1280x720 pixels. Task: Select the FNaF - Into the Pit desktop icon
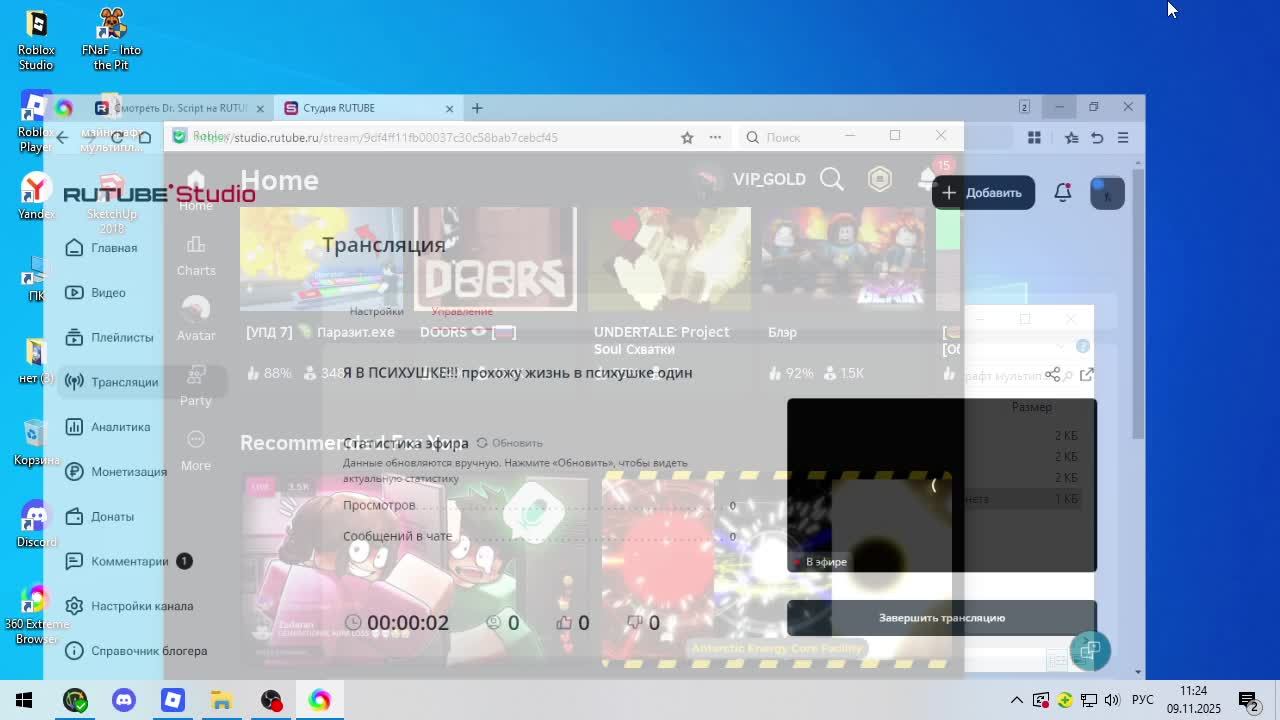point(111,40)
